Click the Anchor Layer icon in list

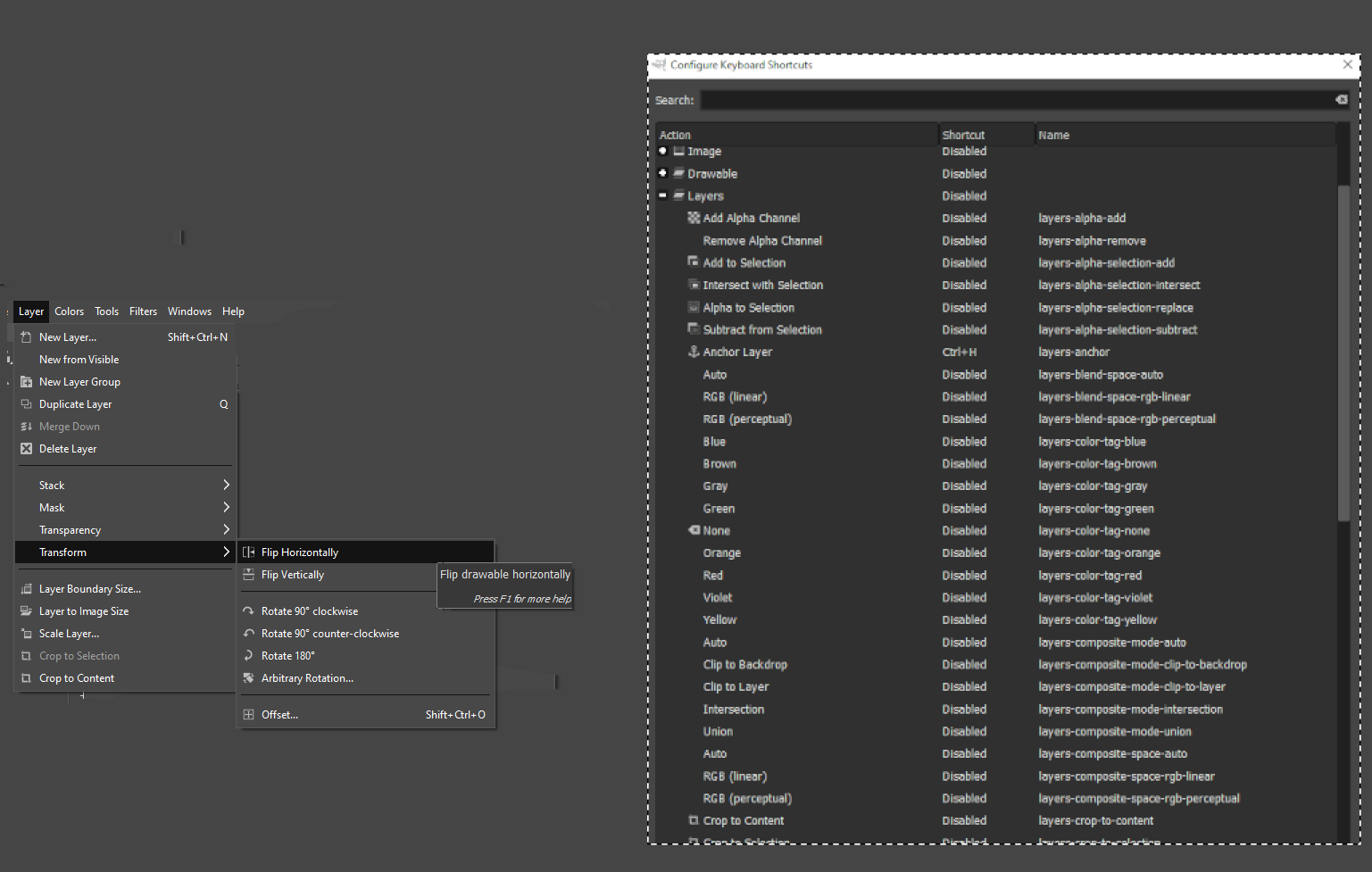(694, 352)
